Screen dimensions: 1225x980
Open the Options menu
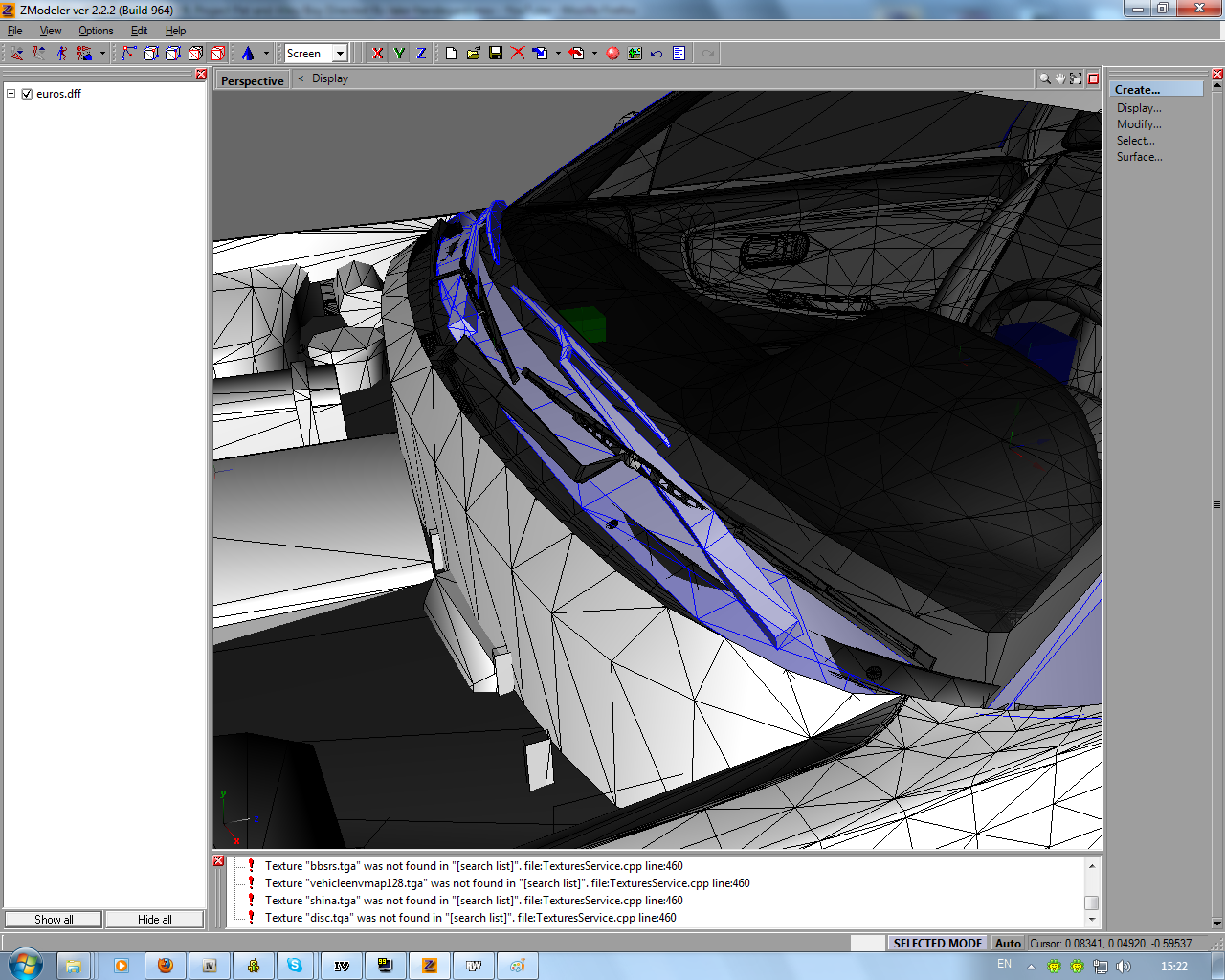[x=96, y=31]
